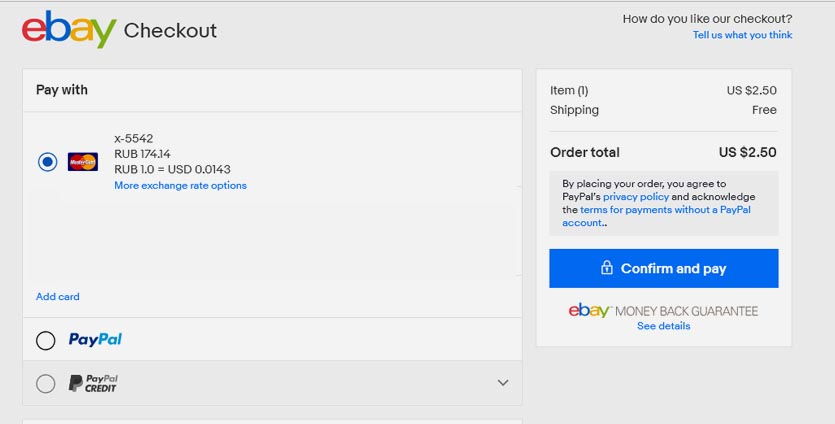Select the PayPal Credit radio button
This screenshot has width=835, height=424.
pyautogui.click(x=46, y=383)
